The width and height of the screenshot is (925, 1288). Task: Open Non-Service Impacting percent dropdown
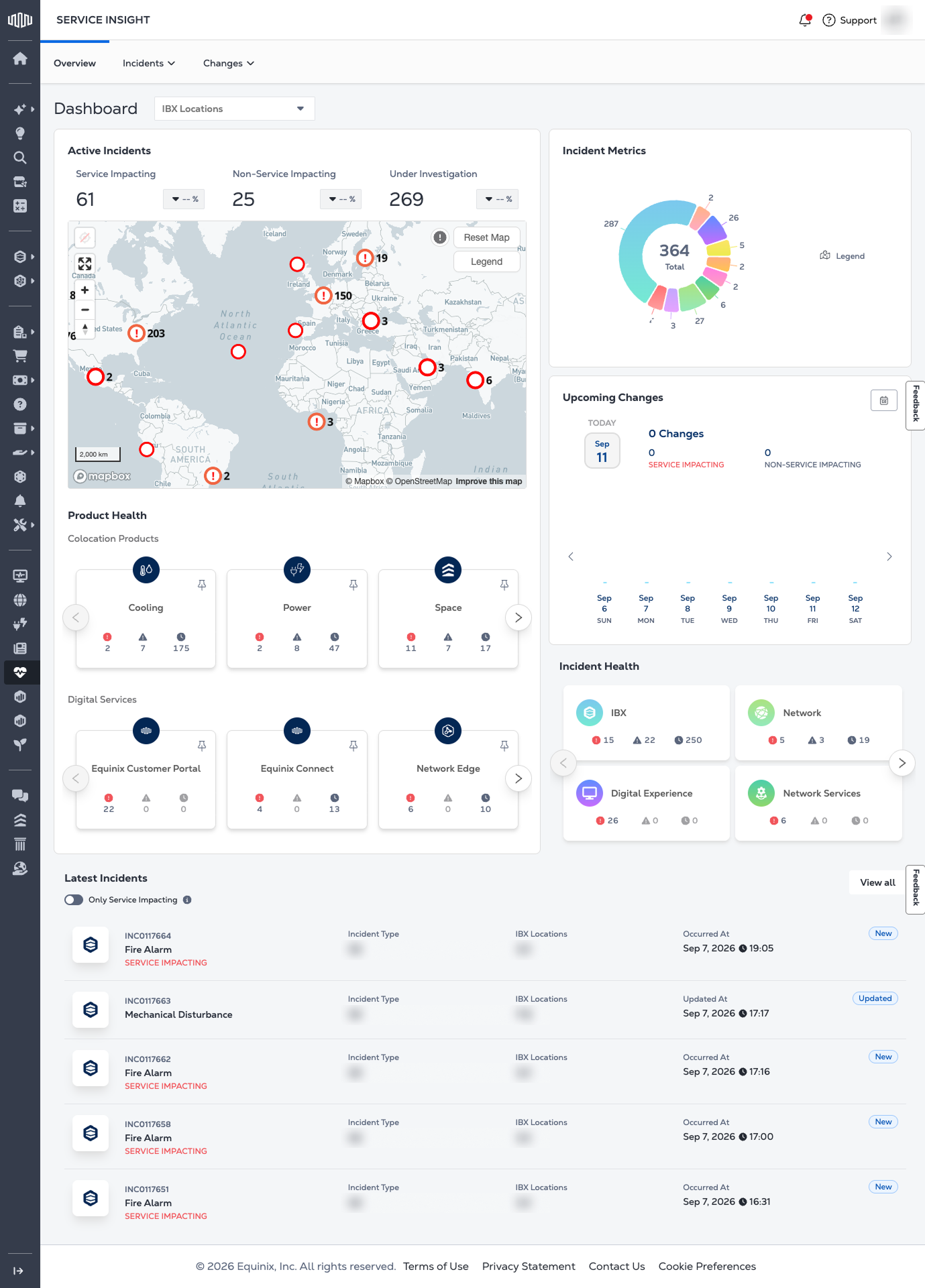point(341,199)
